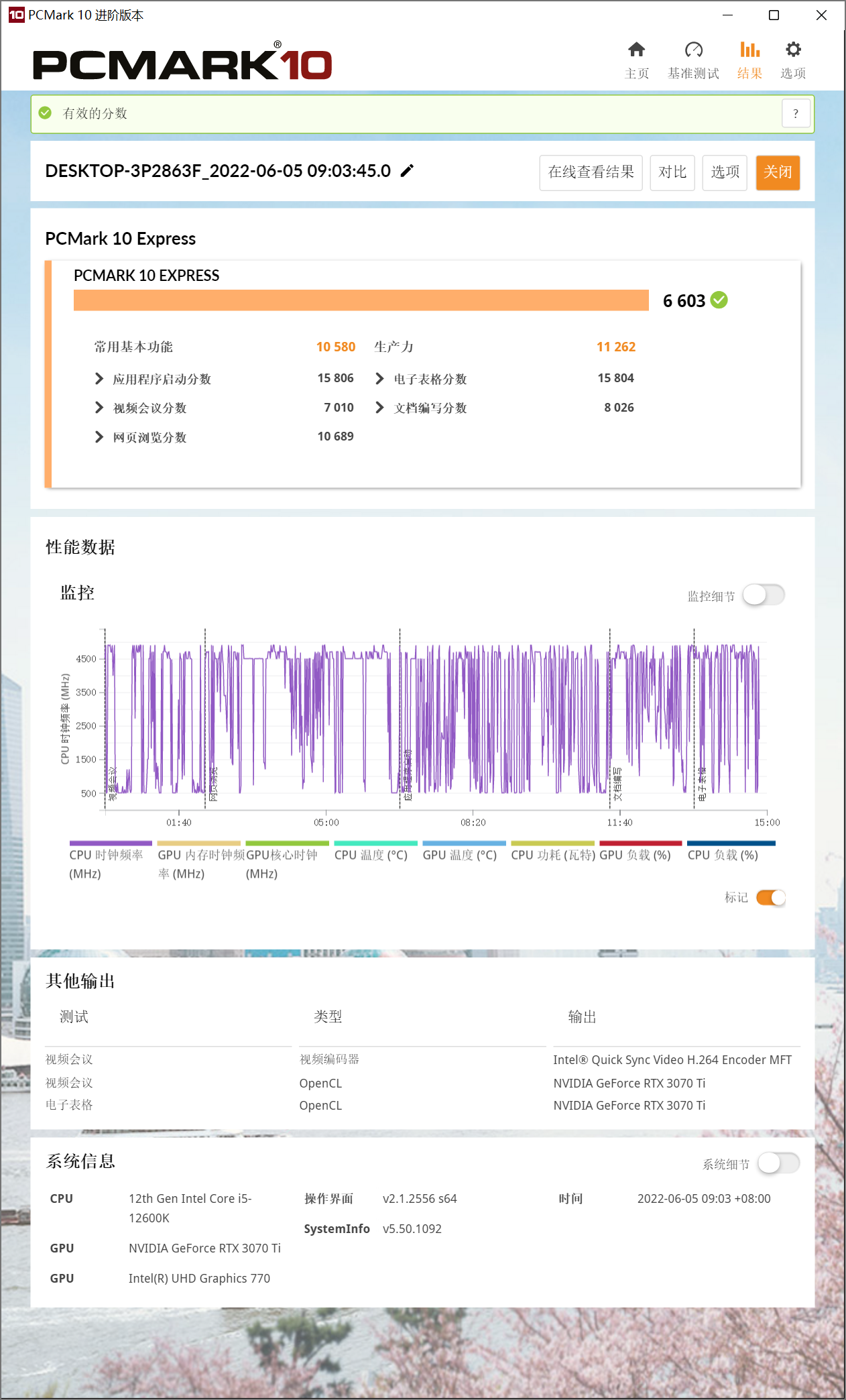Click the pencil icon to rename result
The width and height of the screenshot is (846, 1400).
tap(407, 171)
